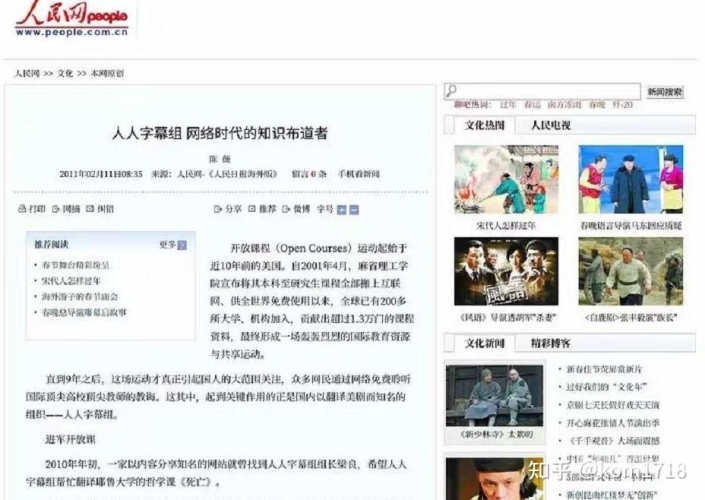Viewport: 705px width, 500px height.
Task: Open news item 新春佳节贺岁赏新片
Action: click(604, 369)
